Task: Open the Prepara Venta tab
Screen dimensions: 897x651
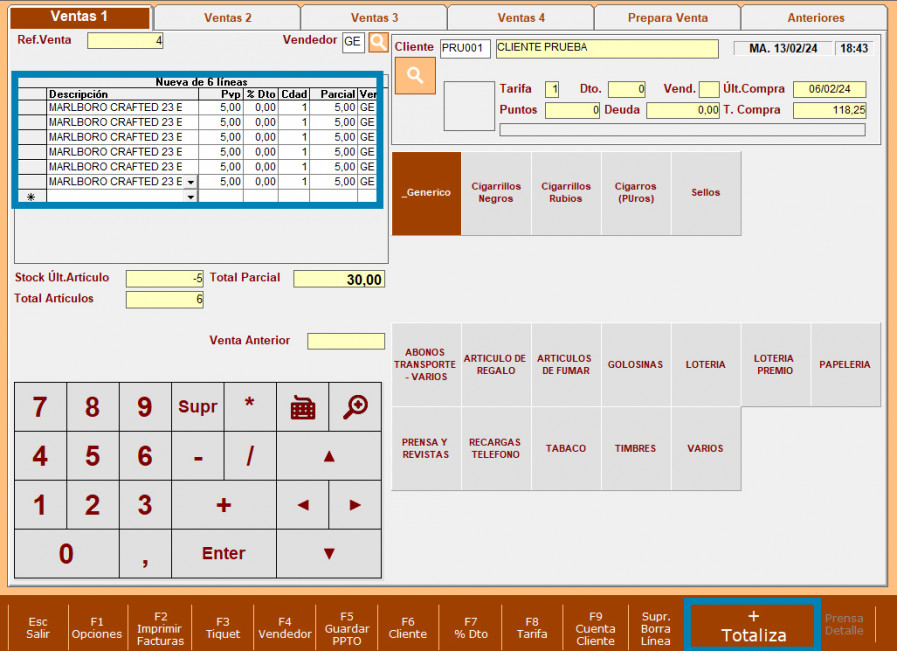Action: tap(667, 18)
